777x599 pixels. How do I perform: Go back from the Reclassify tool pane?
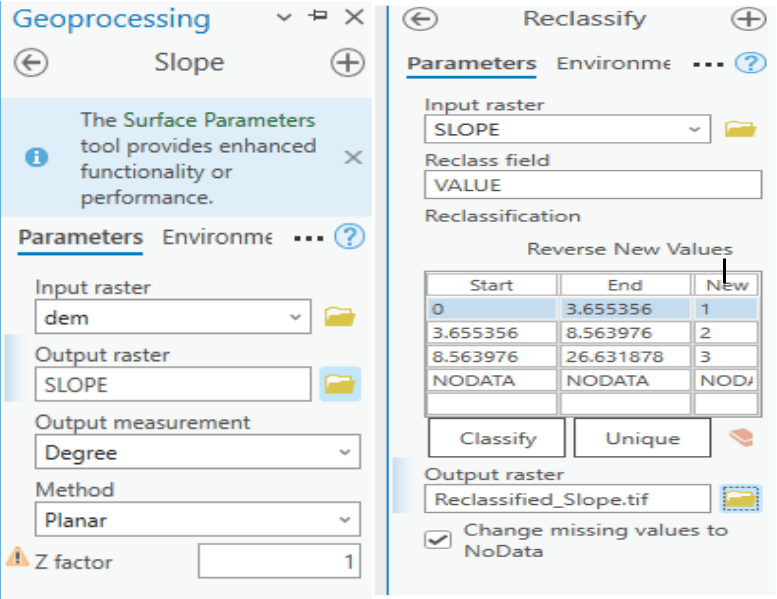[x=425, y=19]
